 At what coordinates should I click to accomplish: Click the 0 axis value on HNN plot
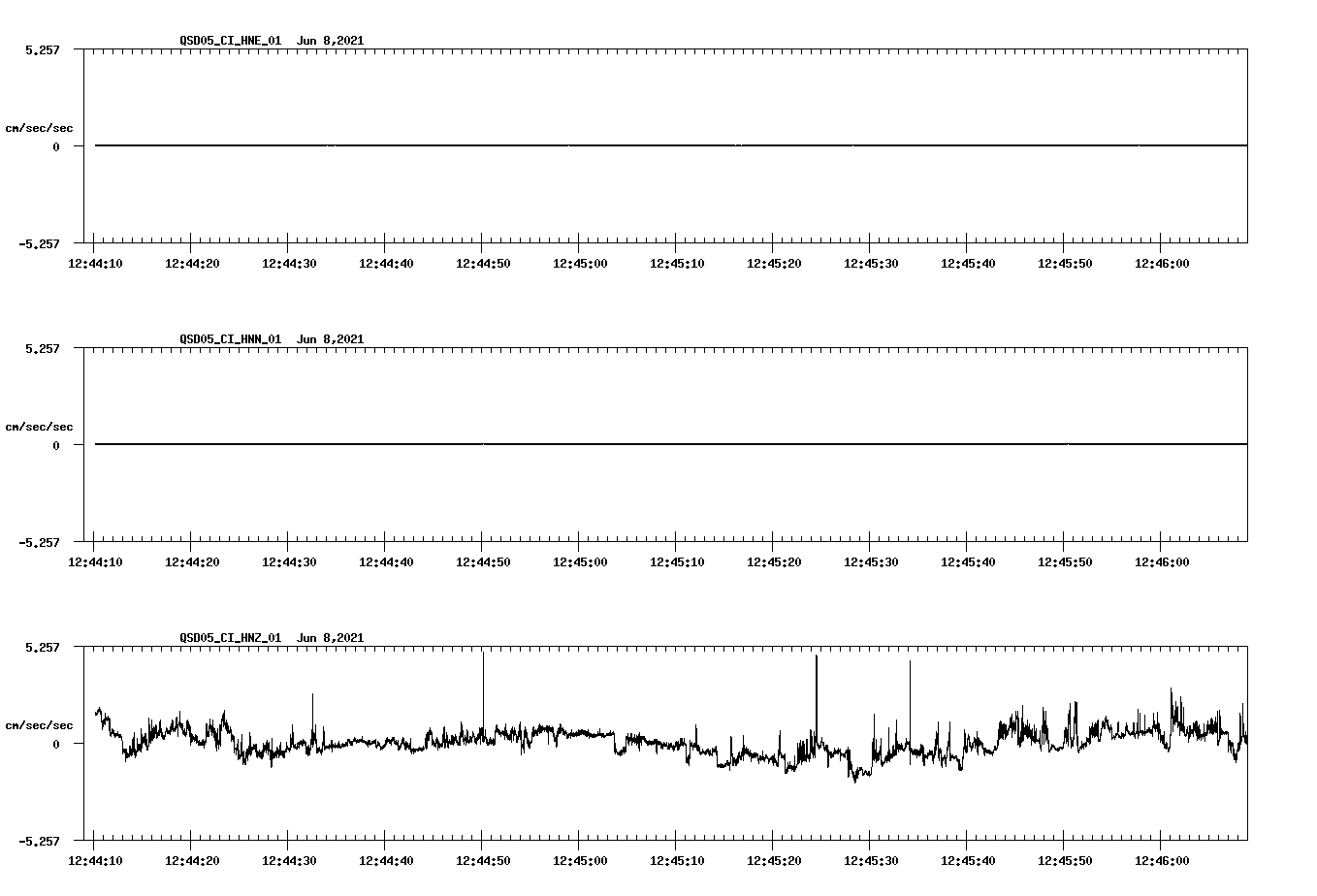56,445
